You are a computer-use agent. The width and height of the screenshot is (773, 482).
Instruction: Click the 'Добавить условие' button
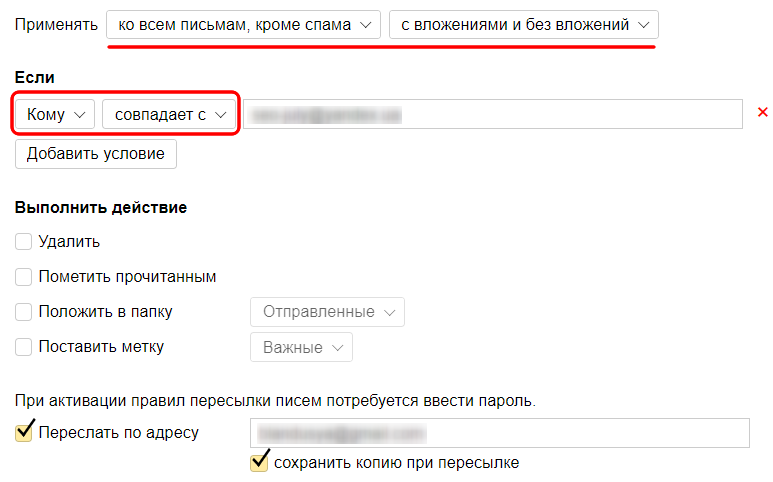click(x=96, y=154)
